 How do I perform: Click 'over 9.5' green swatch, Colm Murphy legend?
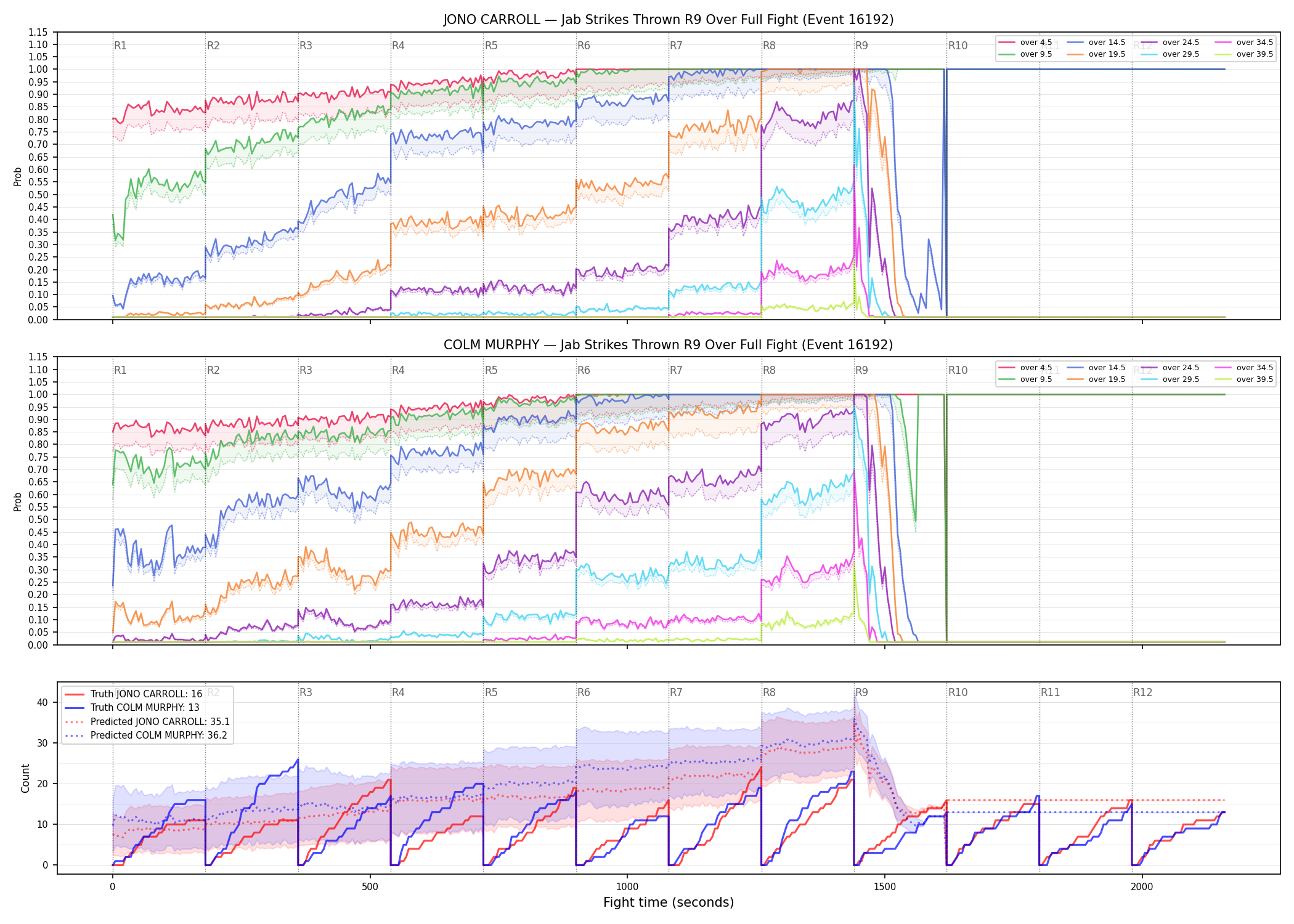pyautogui.click(x=1006, y=379)
